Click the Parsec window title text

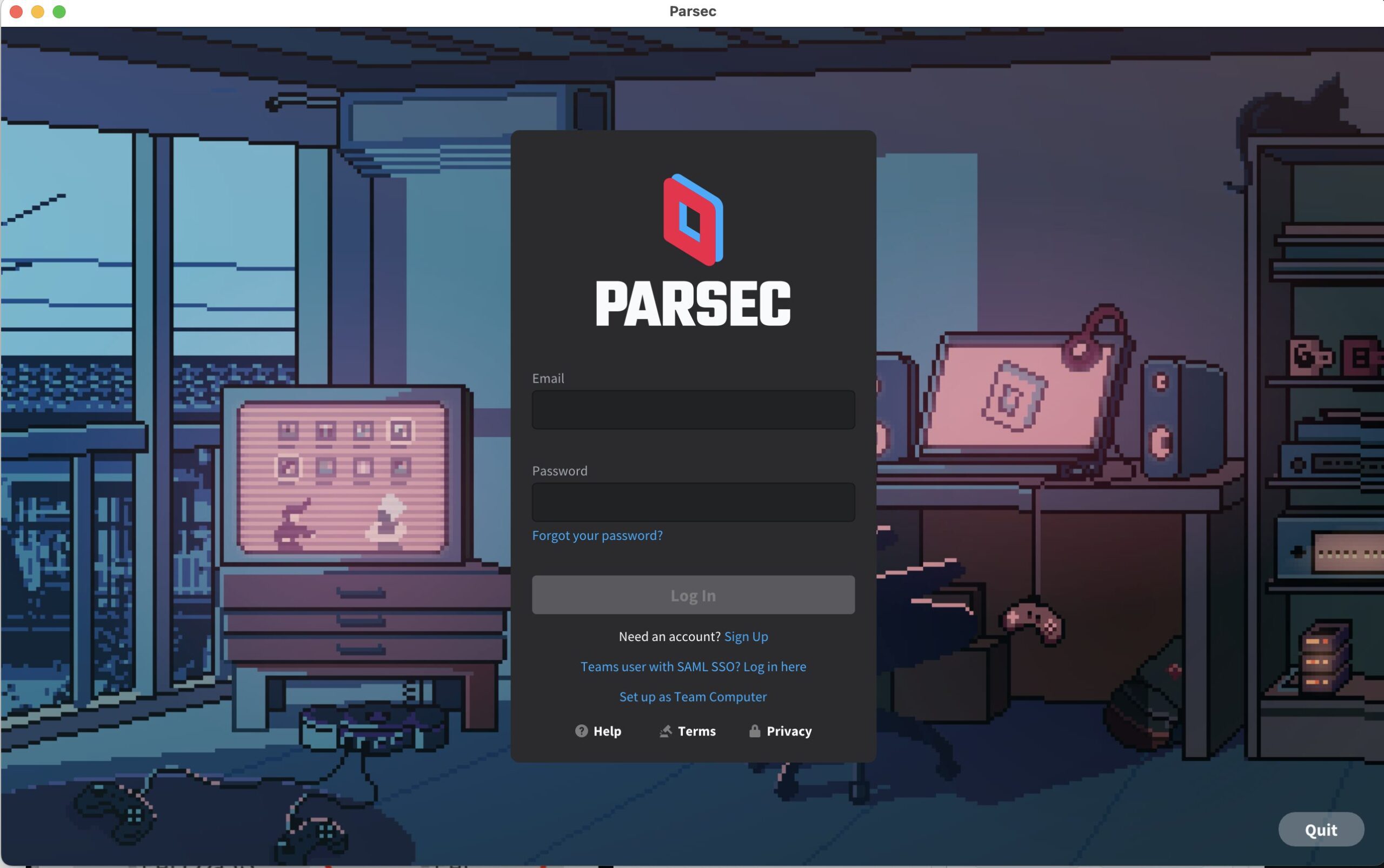692,11
